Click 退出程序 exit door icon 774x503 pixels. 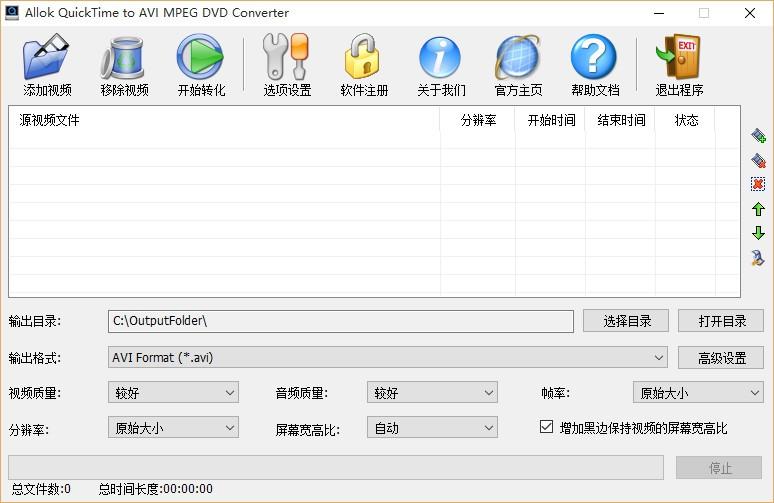[679, 56]
